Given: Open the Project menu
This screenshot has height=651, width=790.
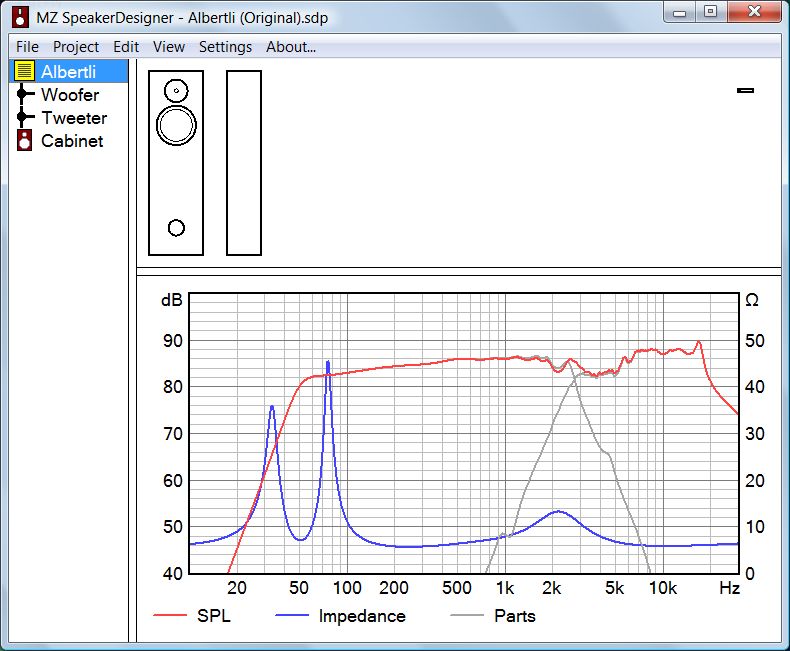Looking at the screenshot, I should [x=76, y=47].
